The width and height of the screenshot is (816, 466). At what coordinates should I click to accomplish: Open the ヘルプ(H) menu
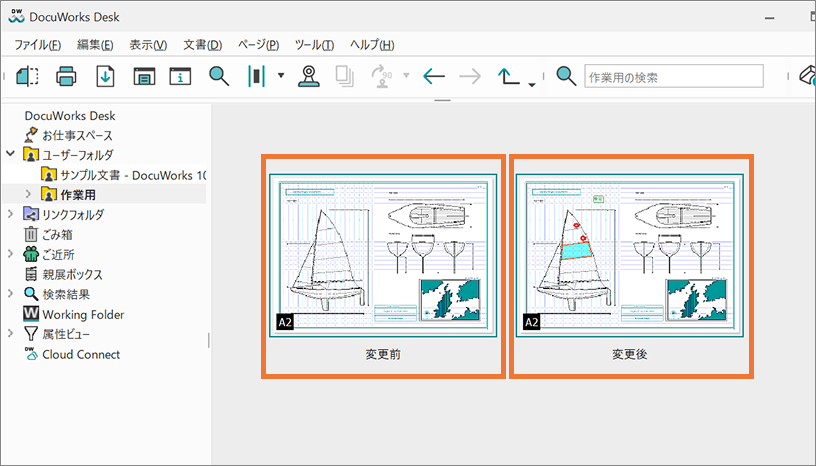coord(372,45)
